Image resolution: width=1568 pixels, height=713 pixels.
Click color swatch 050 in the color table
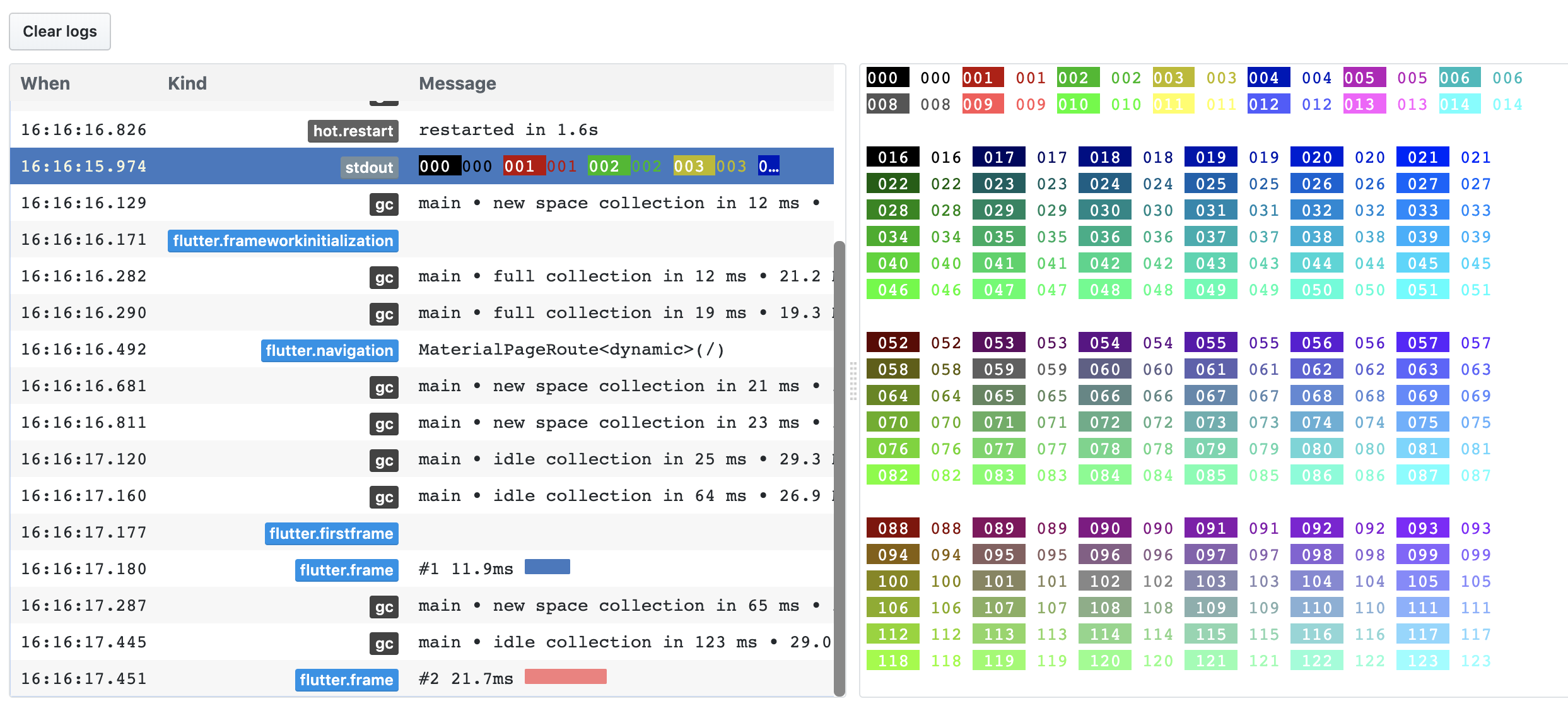click(x=1316, y=290)
